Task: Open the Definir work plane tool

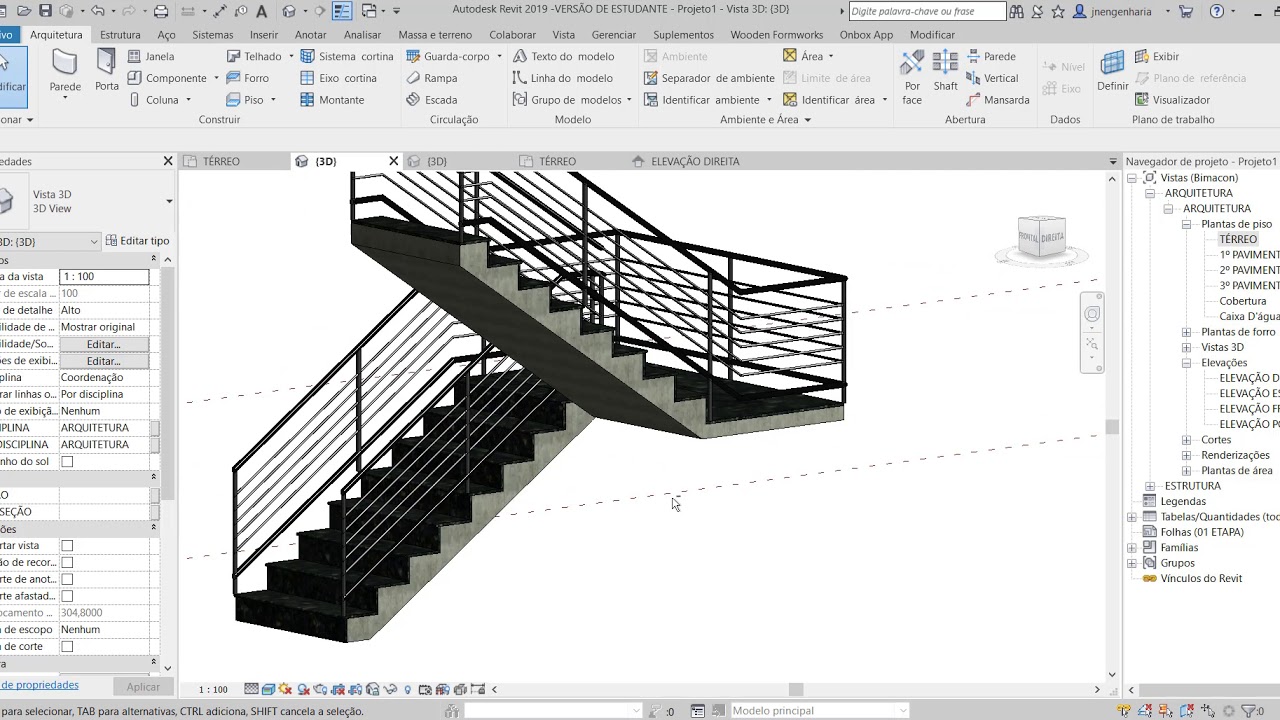Action: coord(1113,71)
